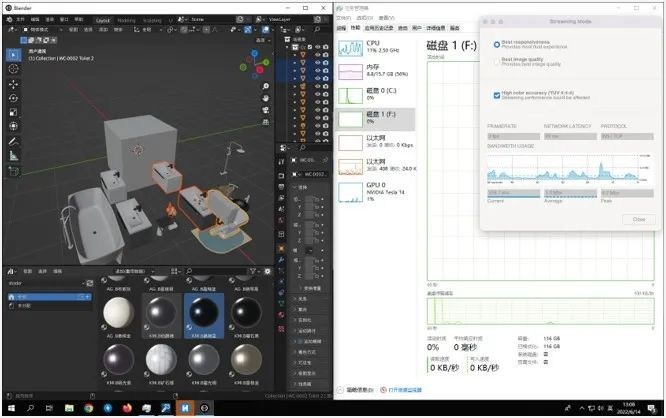This screenshot has height=418, width=666.
Task: Switch to the Modeling workspace tab
Action: [x=127, y=19]
